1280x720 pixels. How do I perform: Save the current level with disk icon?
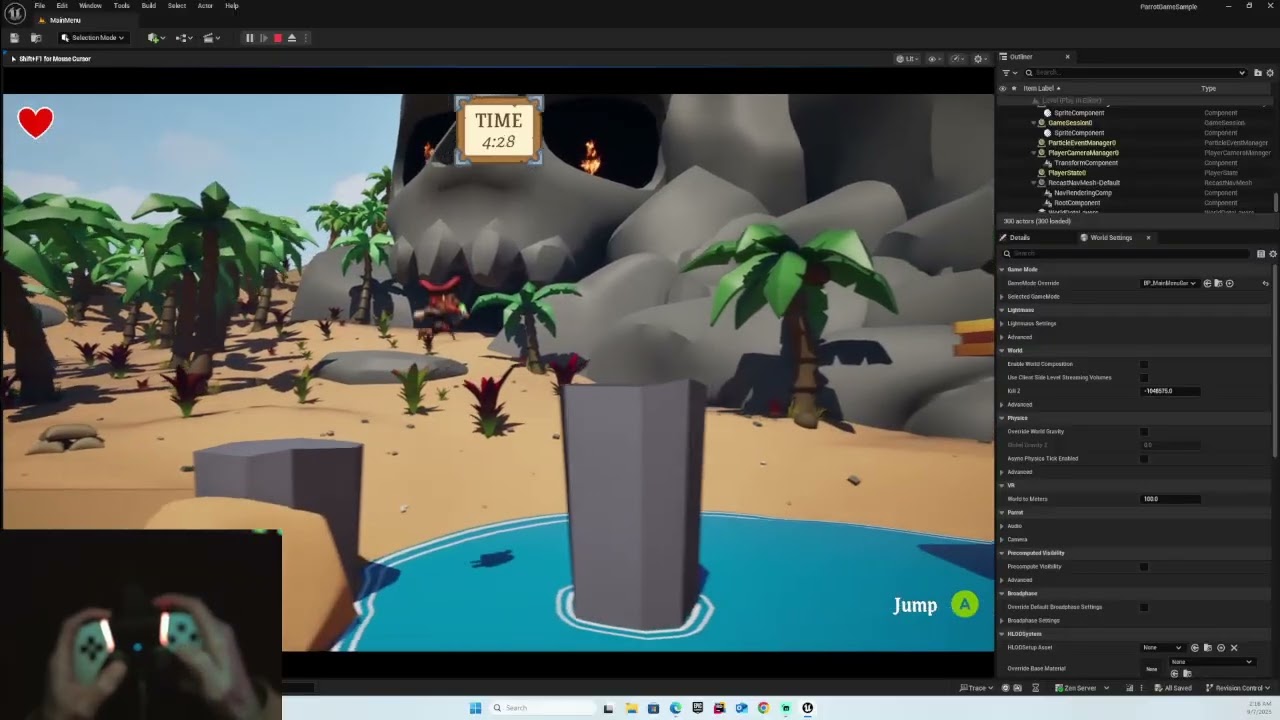(x=14, y=38)
